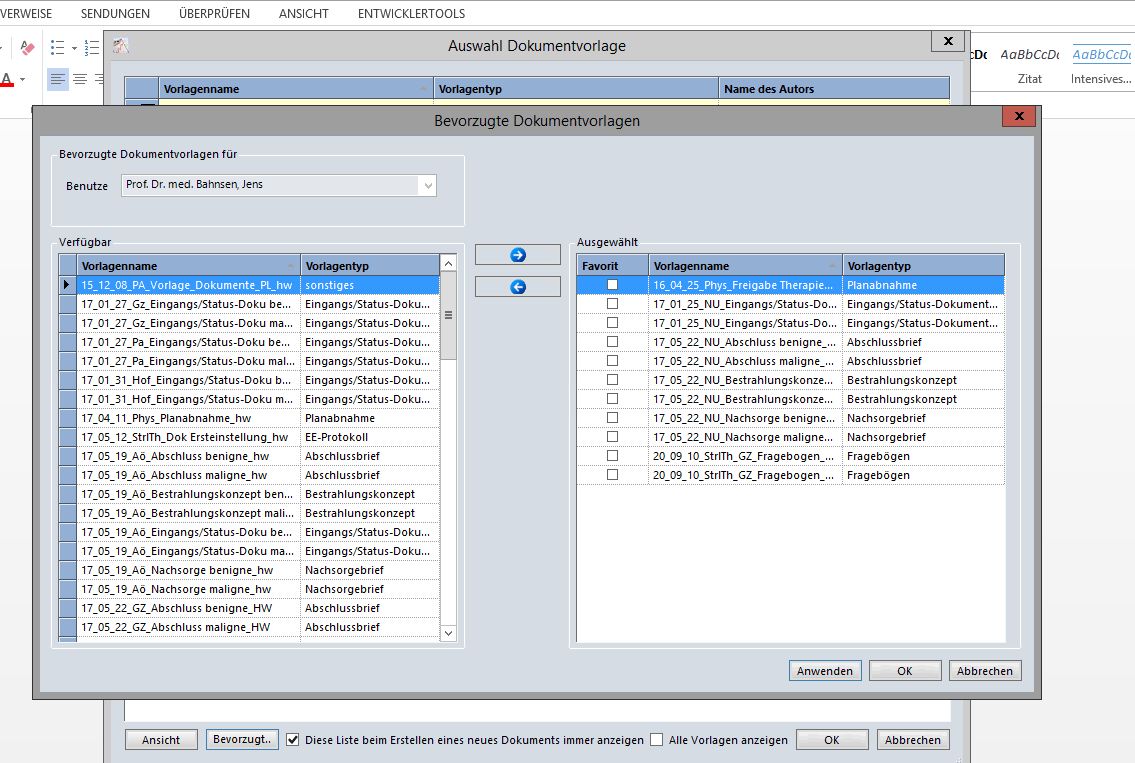Screen dimensions: 1135x763
Task: Click the blue right-arrow add button
Action: point(517,255)
